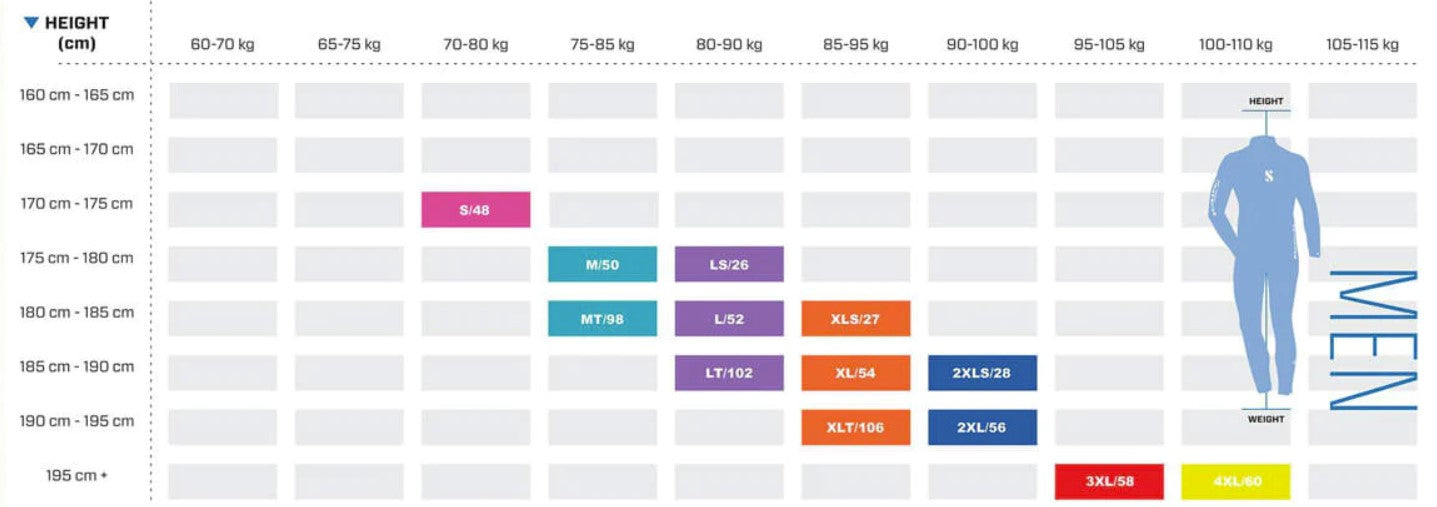1437x507 pixels.
Task: Click the red 3XL/58 size cell
Action: [x=1109, y=481]
